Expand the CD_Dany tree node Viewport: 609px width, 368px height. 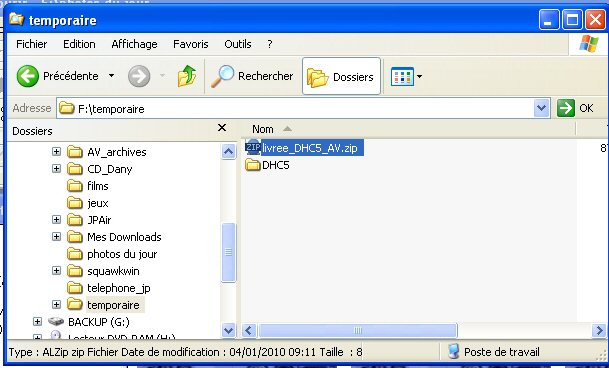(x=56, y=169)
